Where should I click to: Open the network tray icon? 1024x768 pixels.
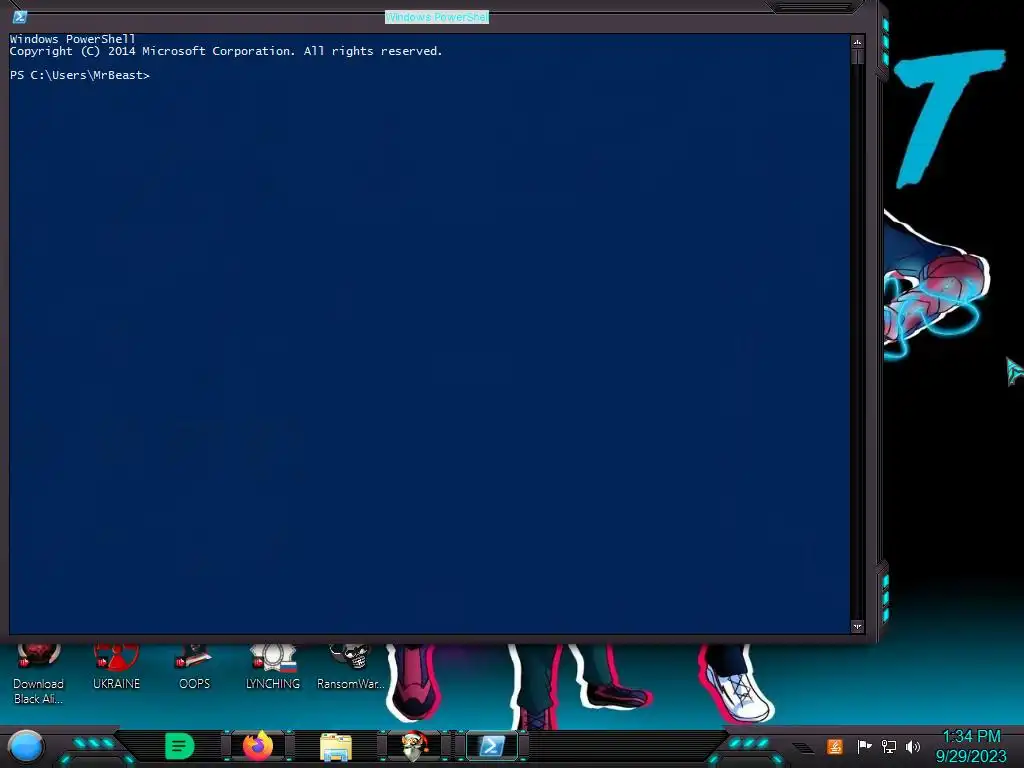coord(889,746)
